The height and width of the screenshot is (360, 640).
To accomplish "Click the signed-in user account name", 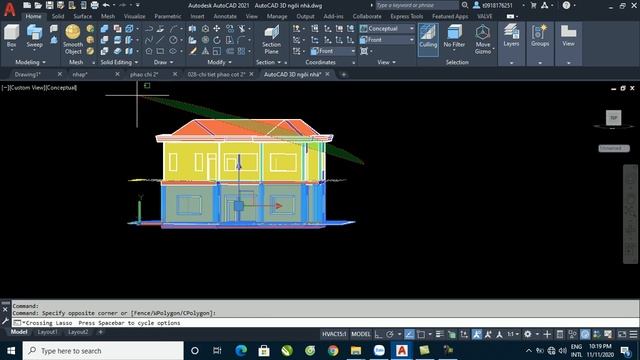I will (497, 5).
